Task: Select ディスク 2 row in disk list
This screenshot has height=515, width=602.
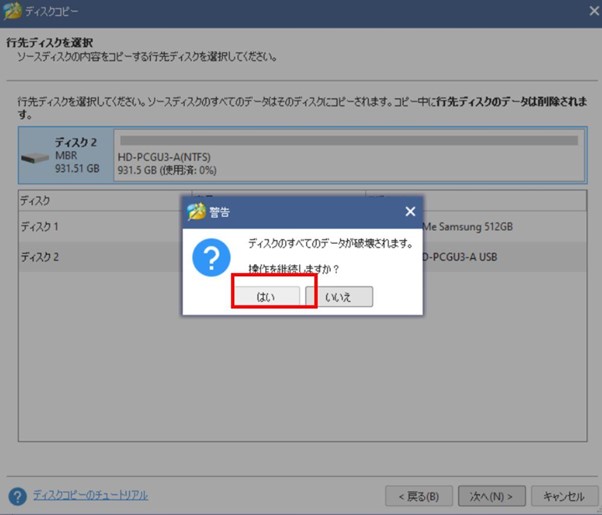Action: (302, 257)
